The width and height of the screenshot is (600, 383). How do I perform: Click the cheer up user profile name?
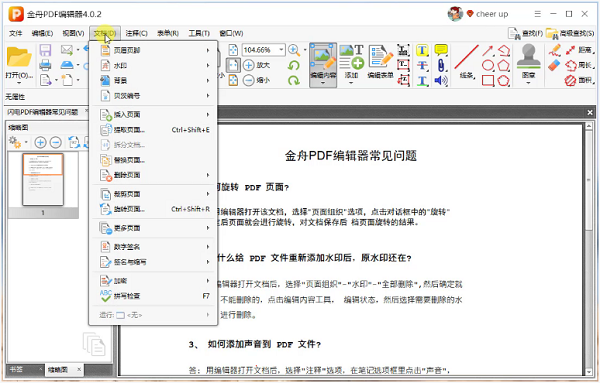[x=492, y=14]
